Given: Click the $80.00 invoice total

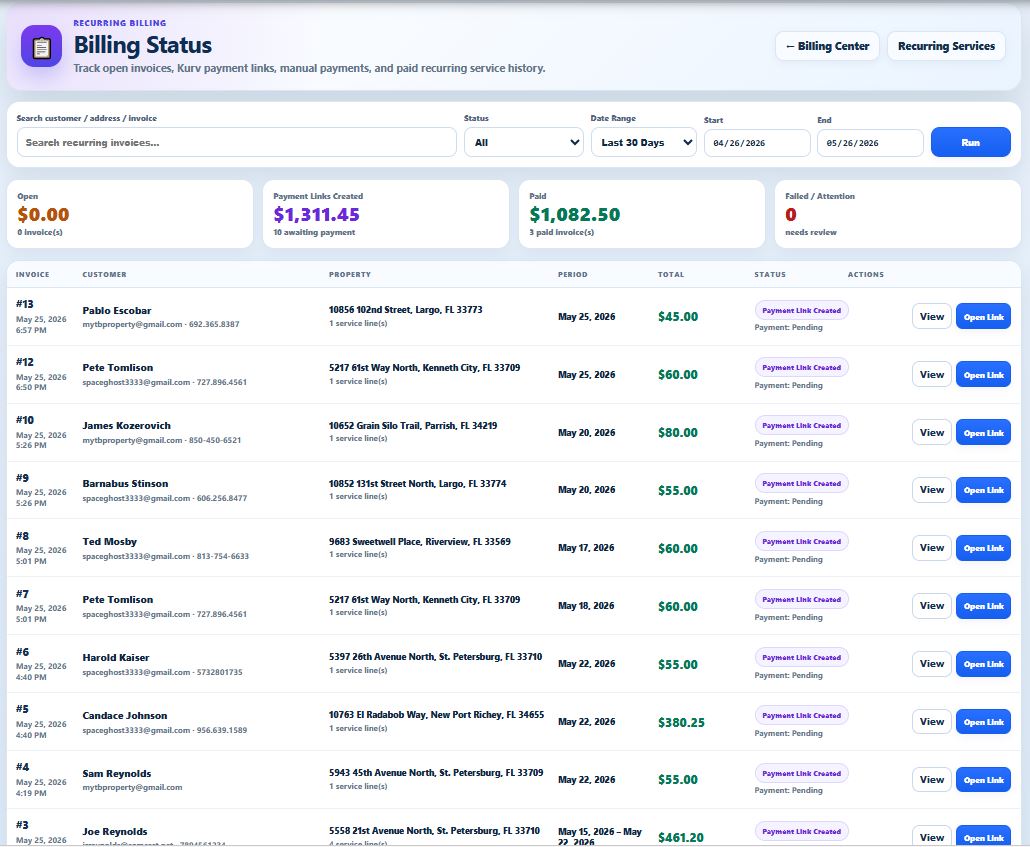Looking at the screenshot, I should (678, 432).
